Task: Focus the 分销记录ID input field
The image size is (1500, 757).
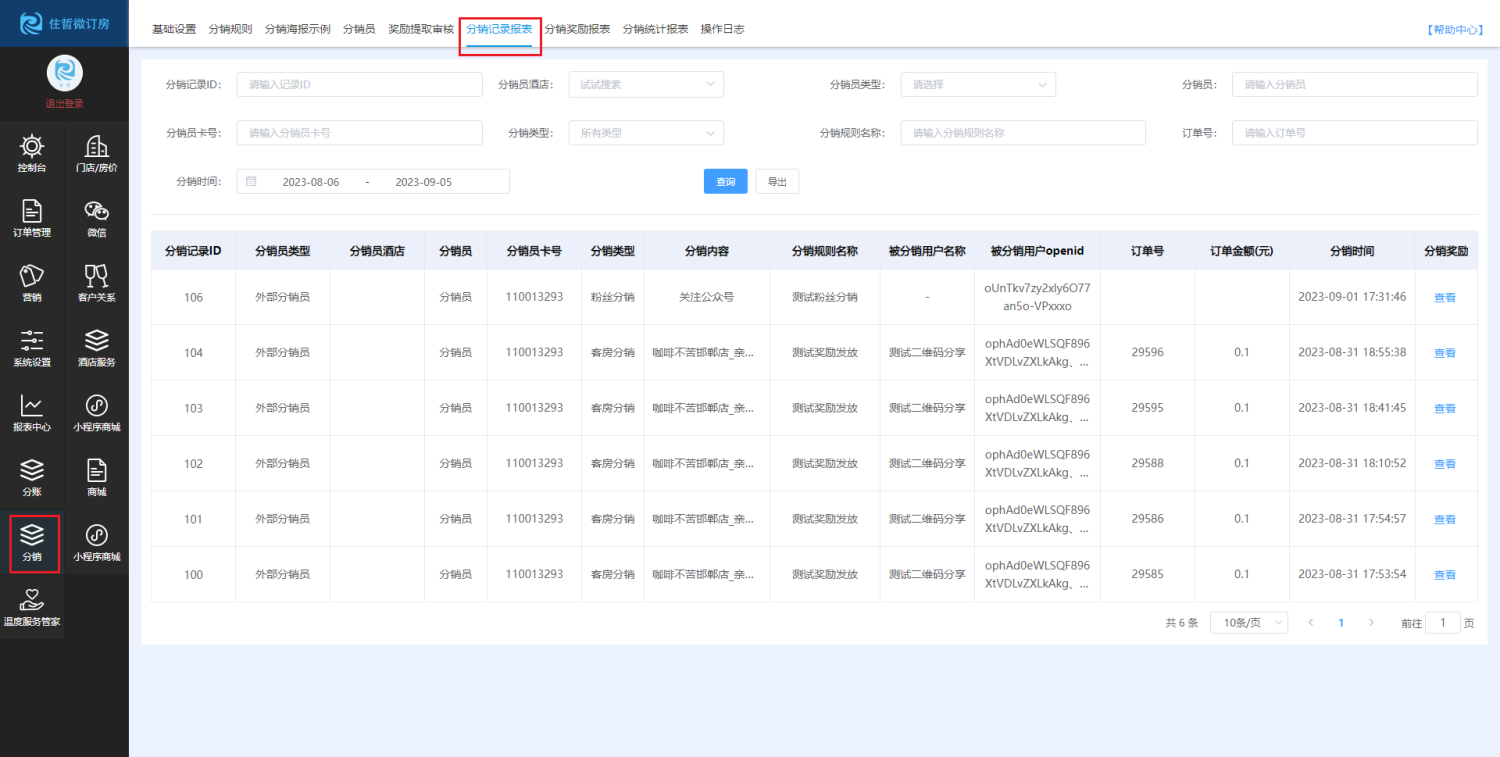Action: click(x=359, y=85)
